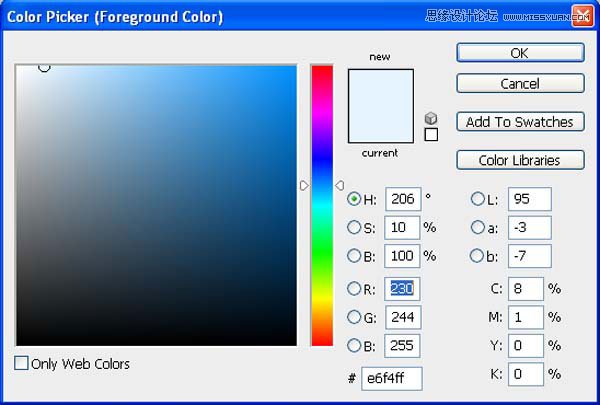The width and height of the screenshot is (600, 405).
Task: Click the Cancel button
Action: coord(520,84)
